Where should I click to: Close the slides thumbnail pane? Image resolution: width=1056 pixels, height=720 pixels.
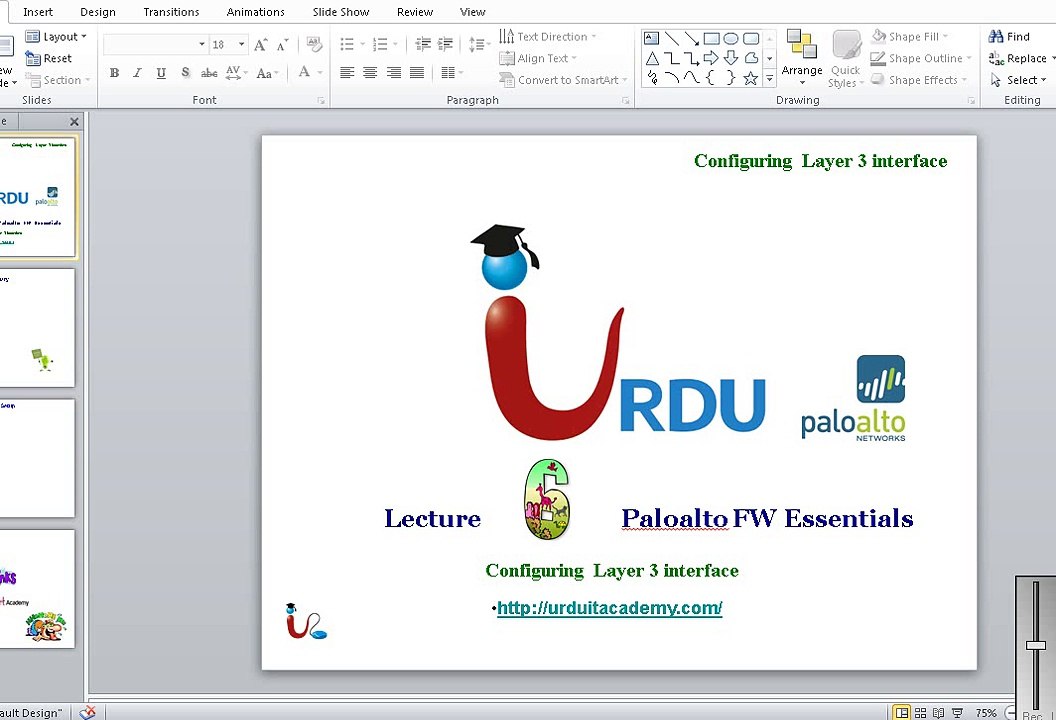pyautogui.click(x=74, y=122)
